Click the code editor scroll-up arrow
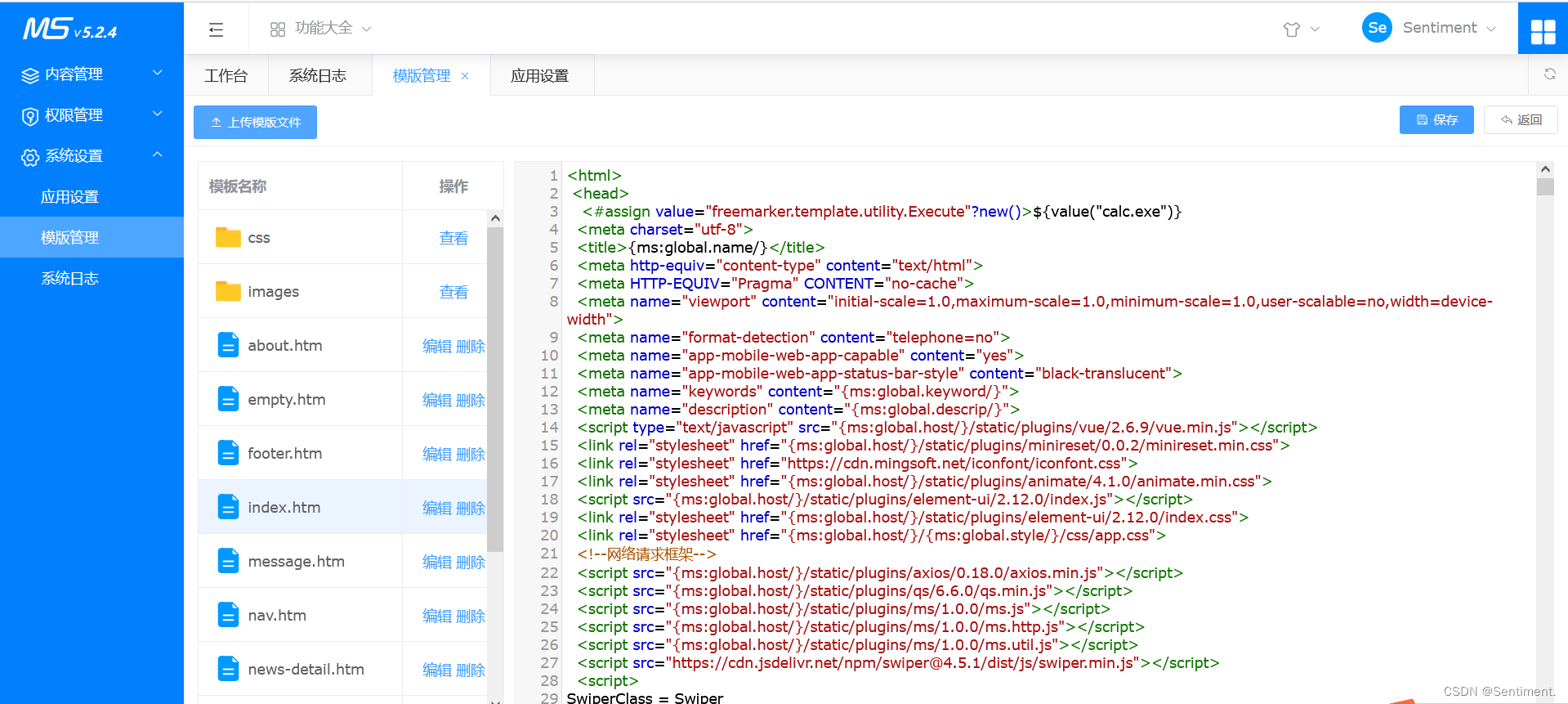Image resolution: width=1568 pixels, height=704 pixels. point(1545,169)
